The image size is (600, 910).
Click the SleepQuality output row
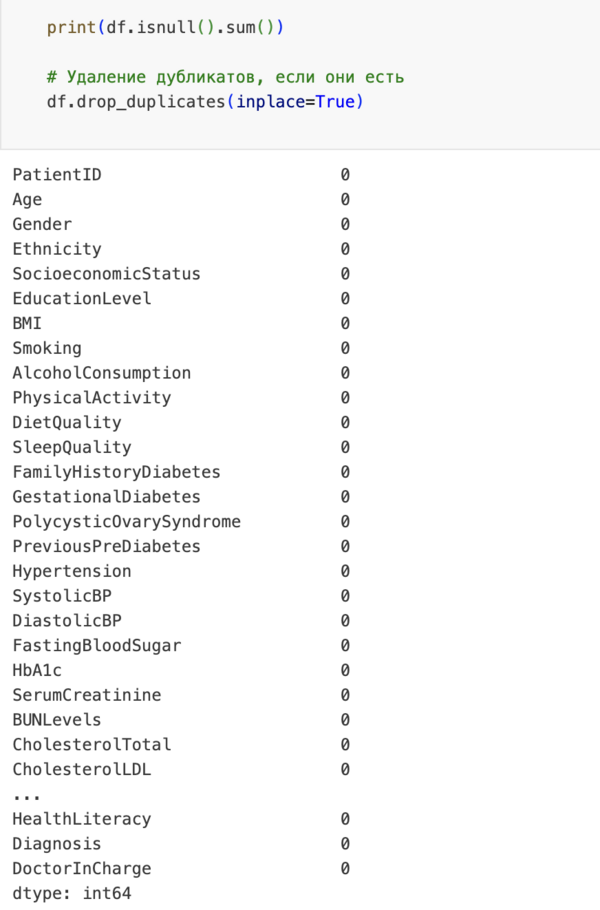point(71,447)
